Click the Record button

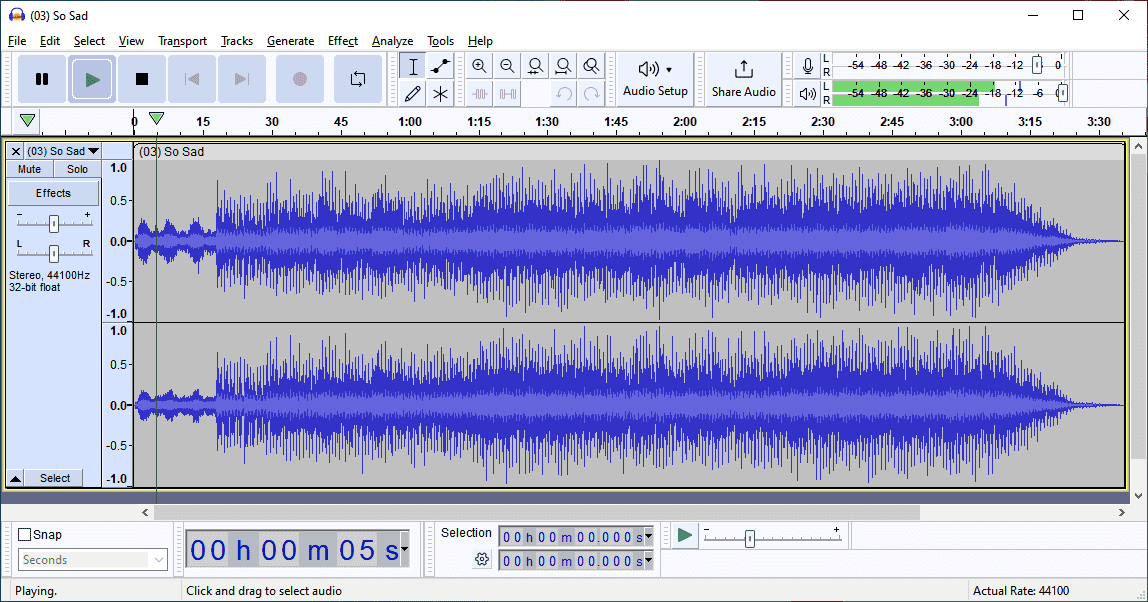(299, 79)
